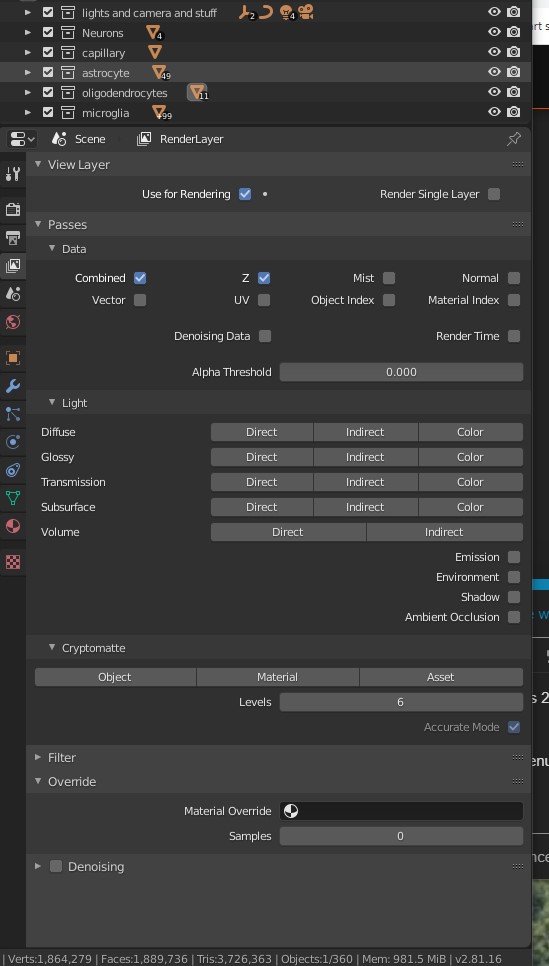Collapse the Cryptomatte subpanel

(x=52, y=647)
